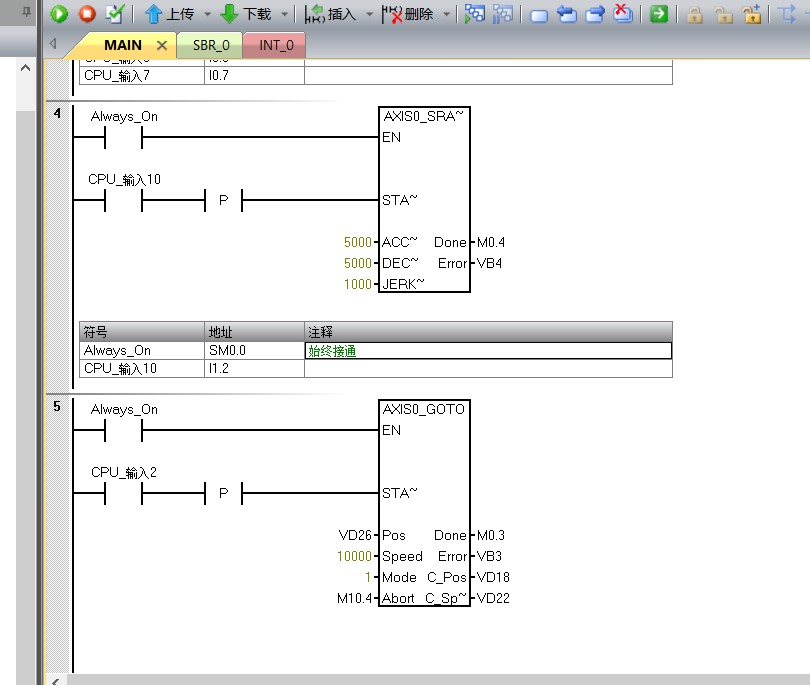Jump to the previous bookmark
The width and height of the screenshot is (810, 685).
click(567, 14)
